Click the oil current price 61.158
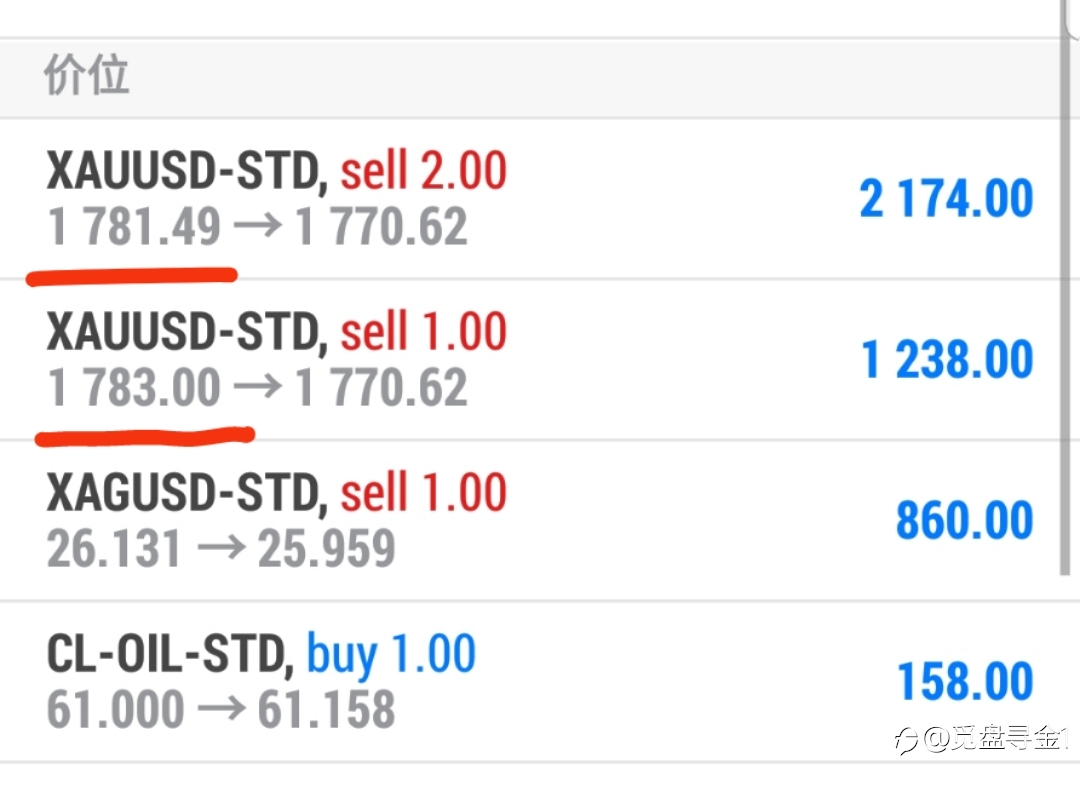The height and width of the screenshot is (786, 1080). coord(326,709)
